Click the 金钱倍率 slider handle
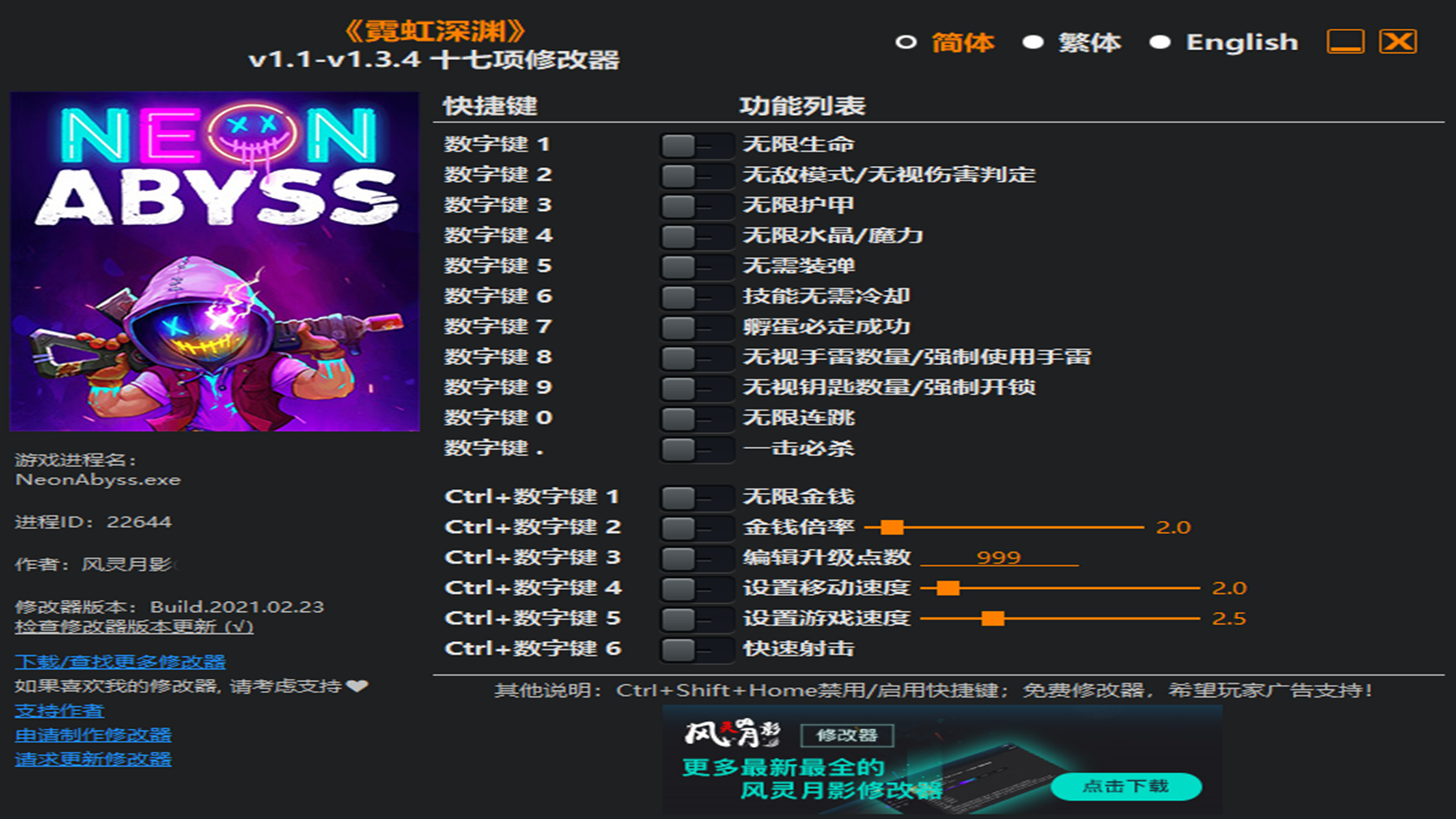This screenshot has height=819, width=1456. coord(893,527)
